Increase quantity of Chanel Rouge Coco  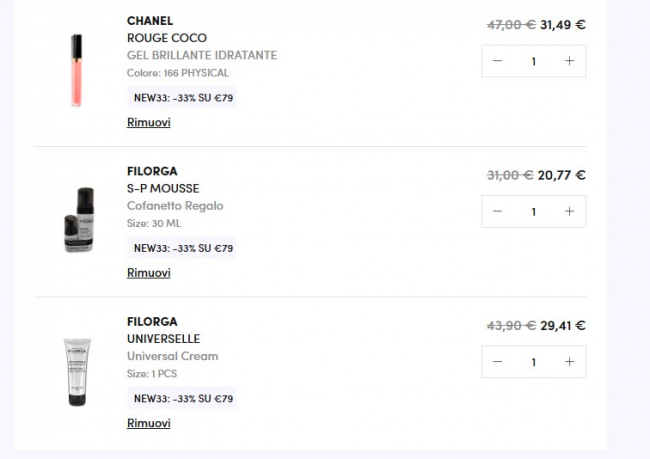569,61
